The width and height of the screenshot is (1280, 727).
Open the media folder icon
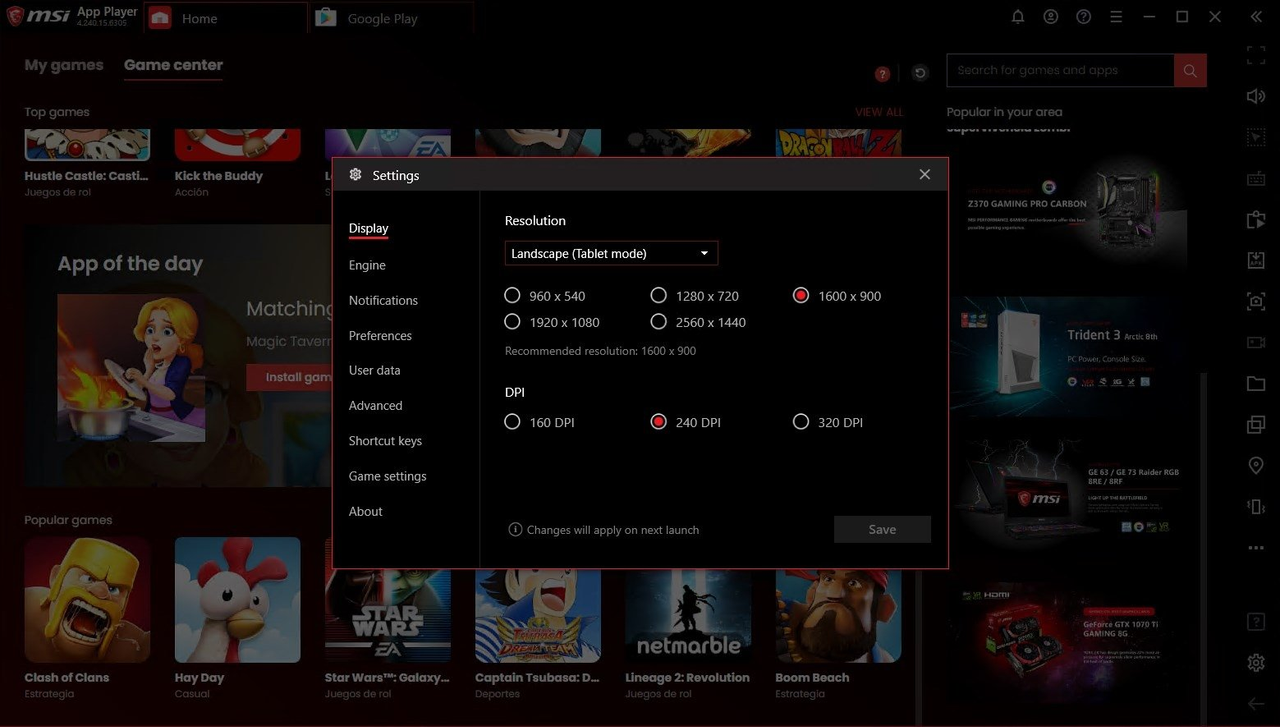pyautogui.click(x=1256, y=384)
